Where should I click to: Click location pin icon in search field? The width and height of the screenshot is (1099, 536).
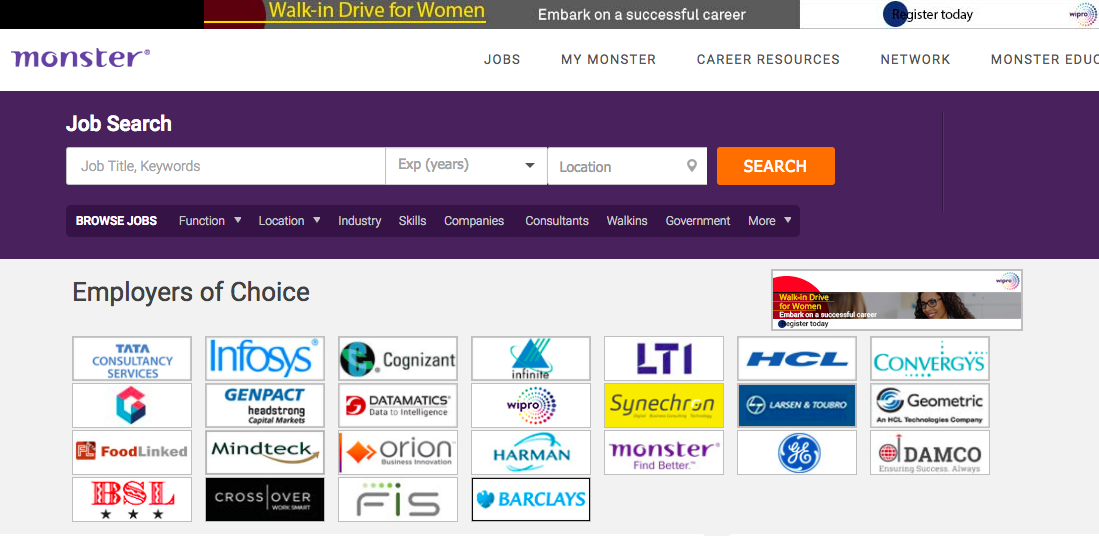click(691, 166)
